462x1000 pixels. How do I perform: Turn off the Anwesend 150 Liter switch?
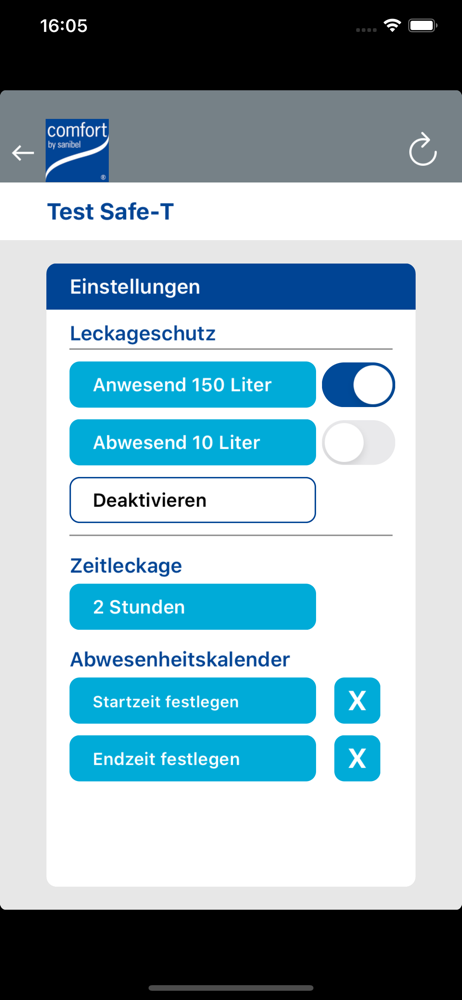[359, 385]
